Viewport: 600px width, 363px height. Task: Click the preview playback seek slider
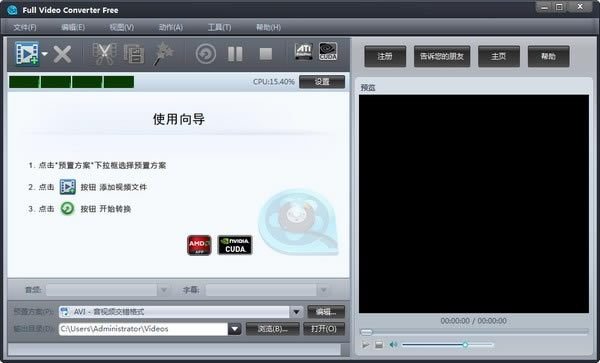click(474, 332)
